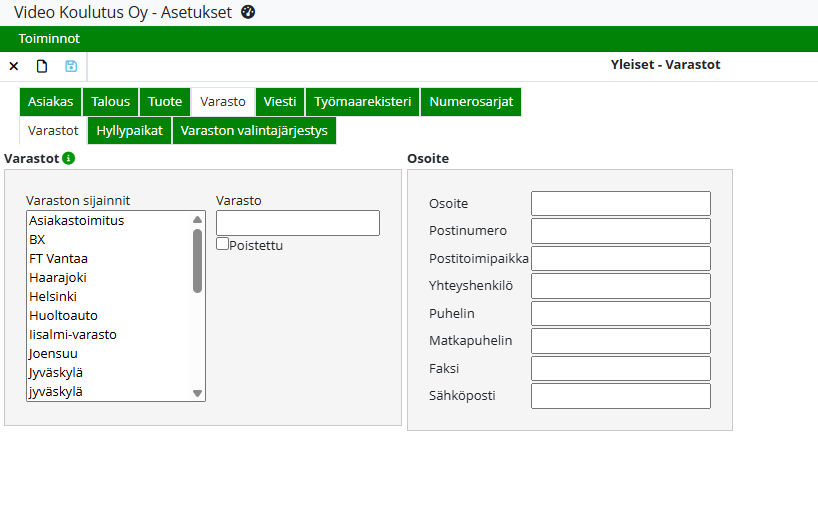
Task: Click the save diskette icon
Action: 71,66
